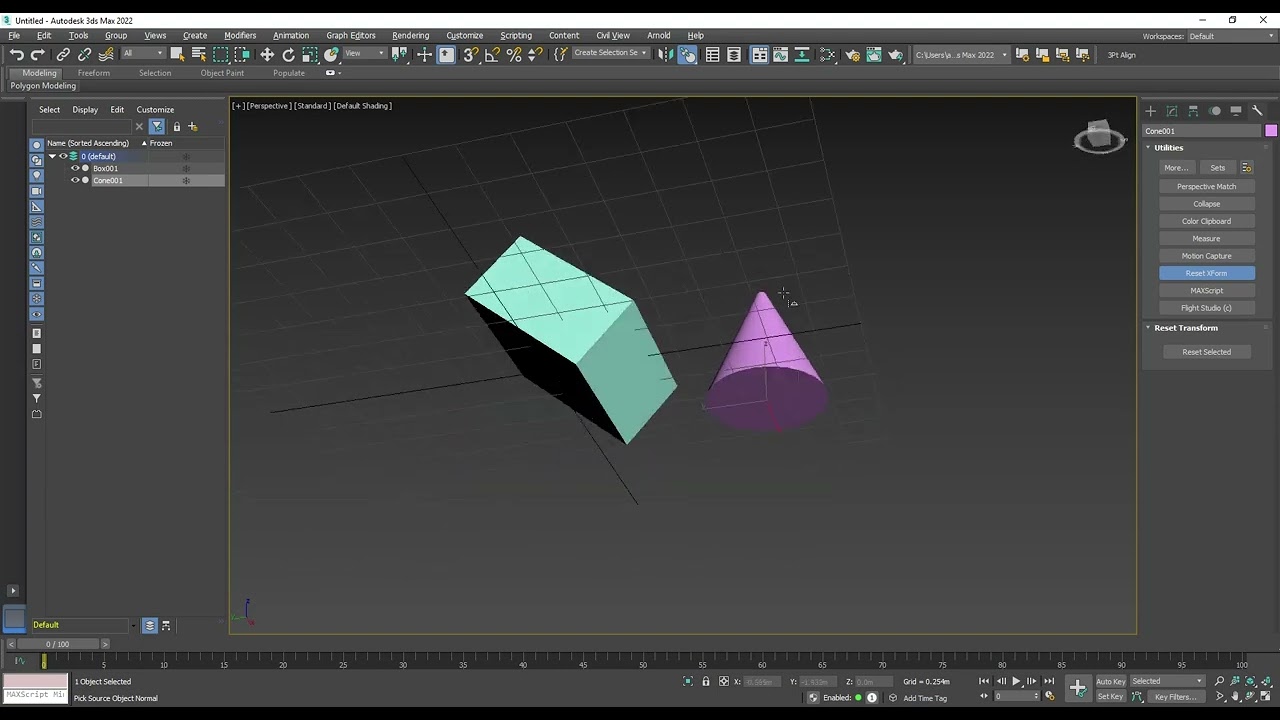This screenshot has width=1280, height=720.
Task: Open Render Setup teapot icon
Action: click(x=852, y=55)
